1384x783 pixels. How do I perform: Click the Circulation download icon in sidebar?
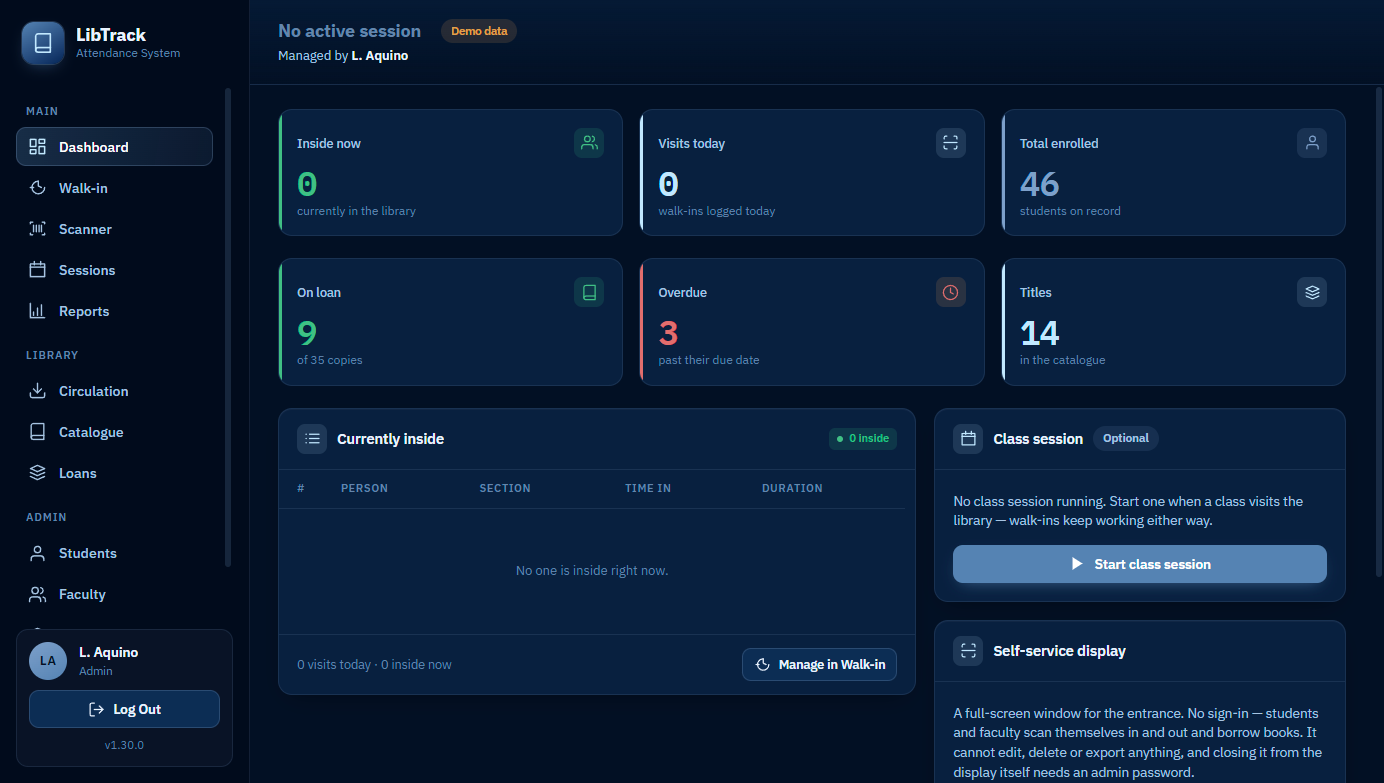tap(38, 391)
